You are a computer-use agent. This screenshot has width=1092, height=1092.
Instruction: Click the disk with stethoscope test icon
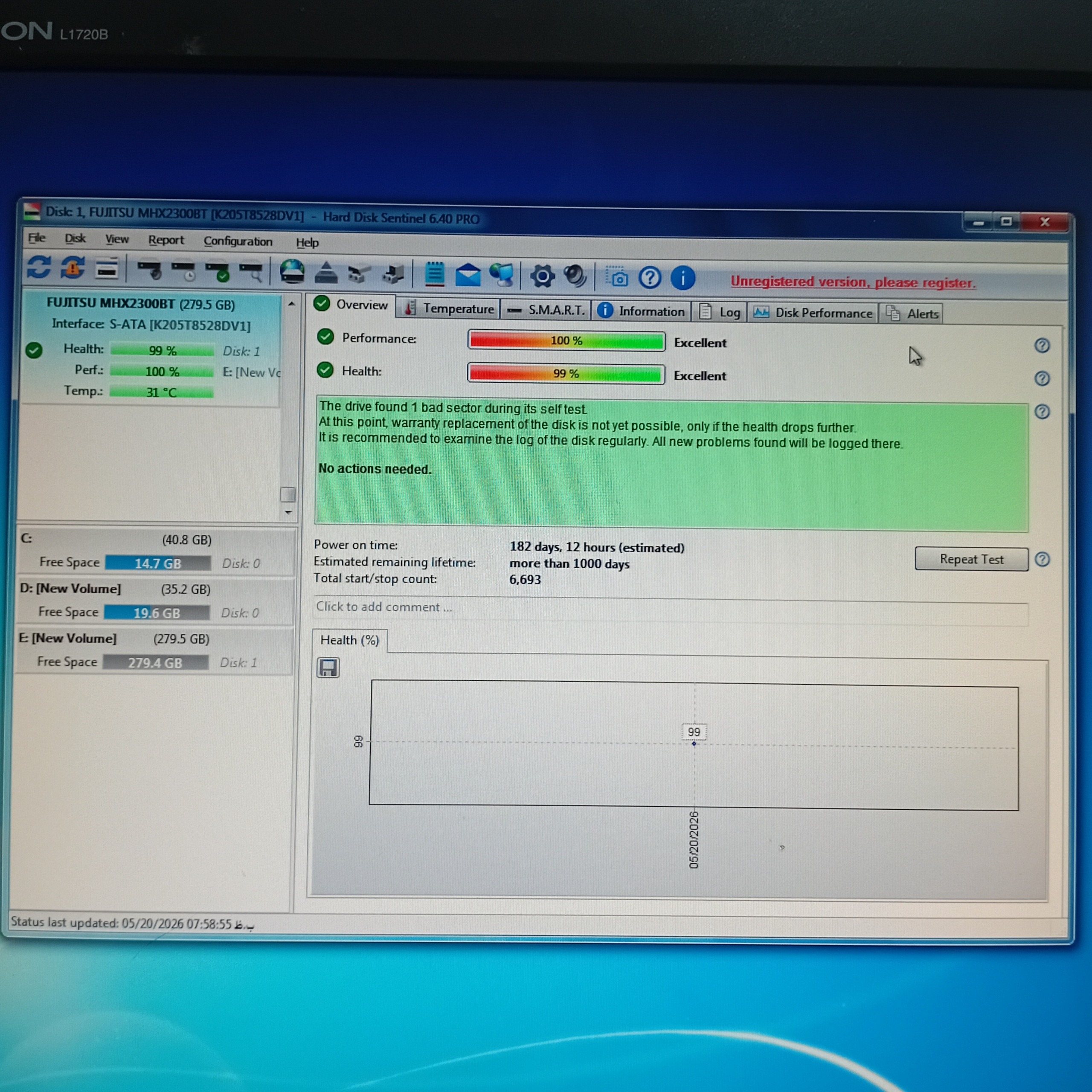pos(150,270)
